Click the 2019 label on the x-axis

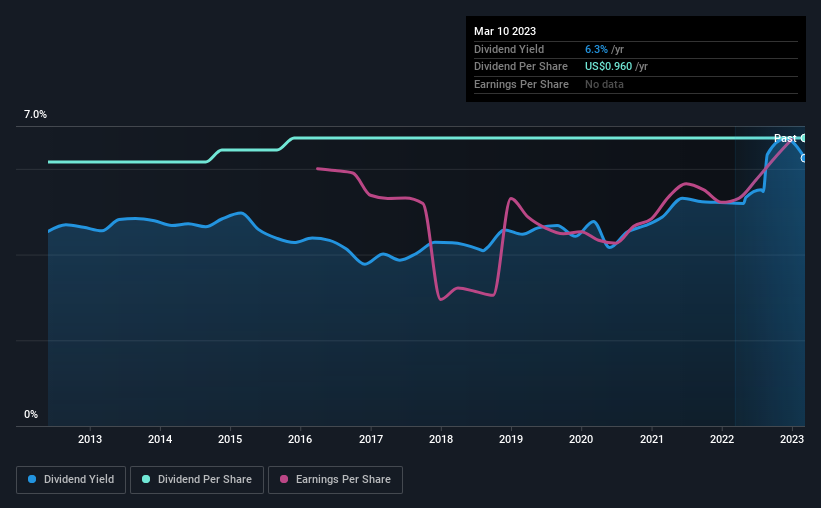(511, 438)
